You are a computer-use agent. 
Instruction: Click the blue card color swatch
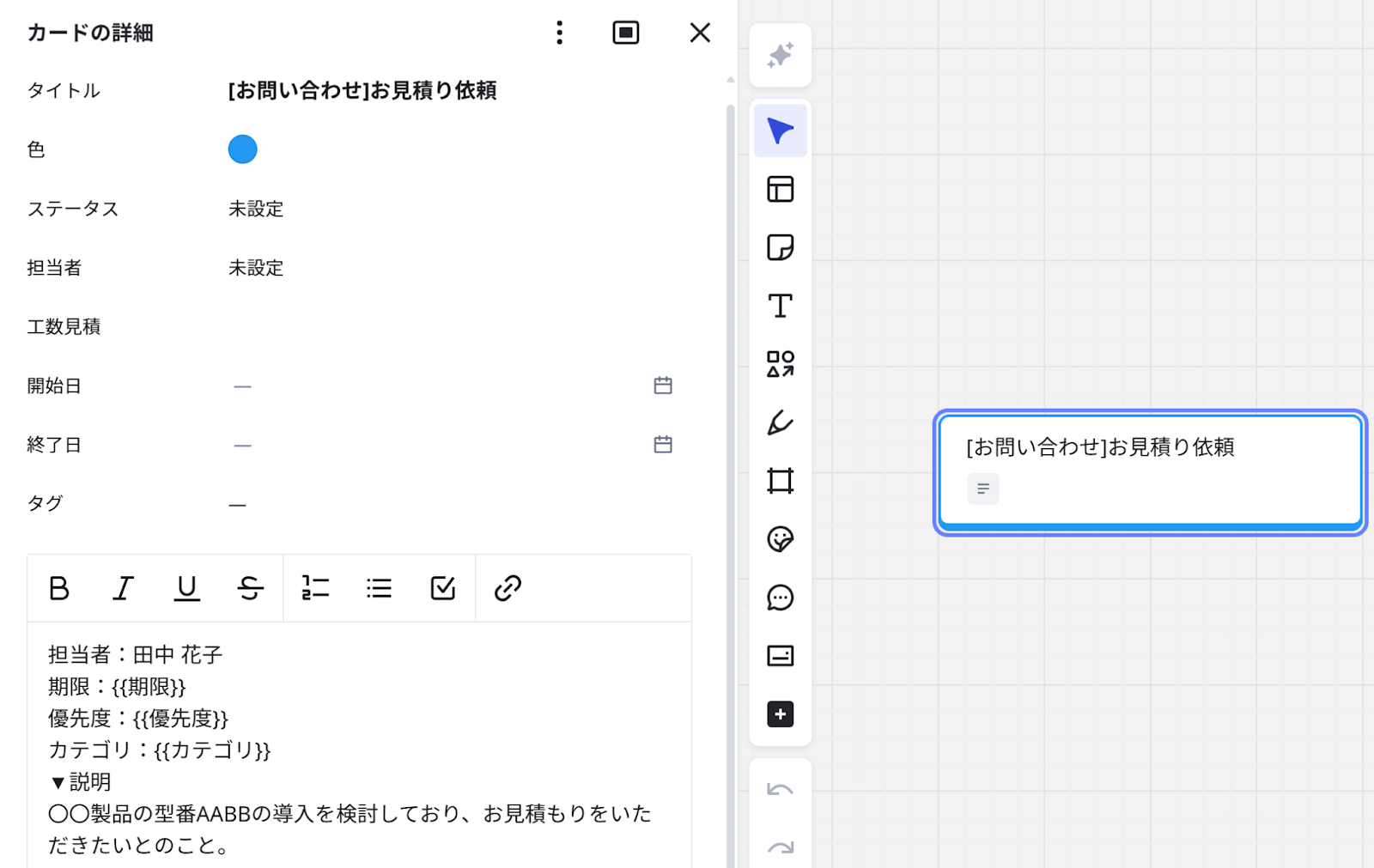[242, 149]
